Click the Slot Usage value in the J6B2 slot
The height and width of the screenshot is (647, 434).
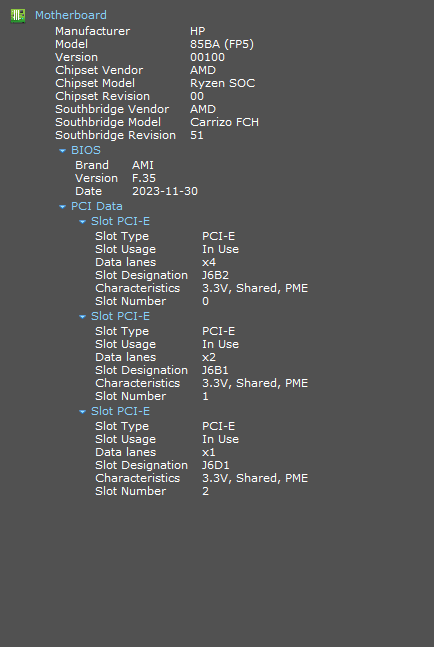pos(220,249)
